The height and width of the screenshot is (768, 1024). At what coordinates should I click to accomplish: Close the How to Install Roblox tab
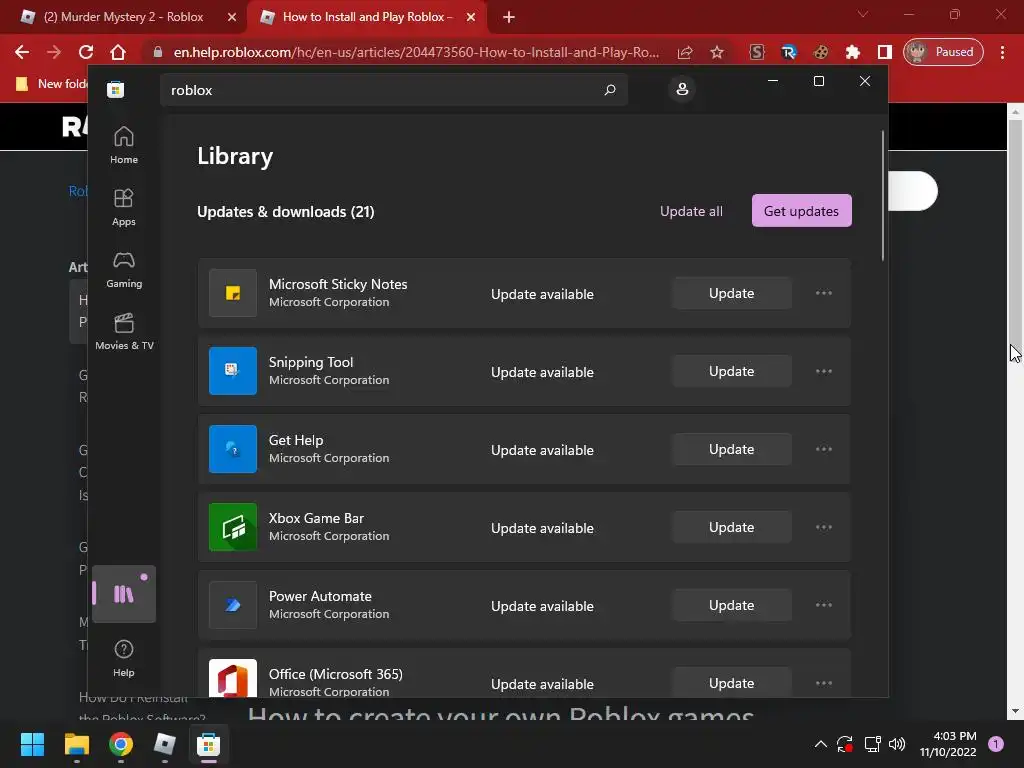(471, 17)
